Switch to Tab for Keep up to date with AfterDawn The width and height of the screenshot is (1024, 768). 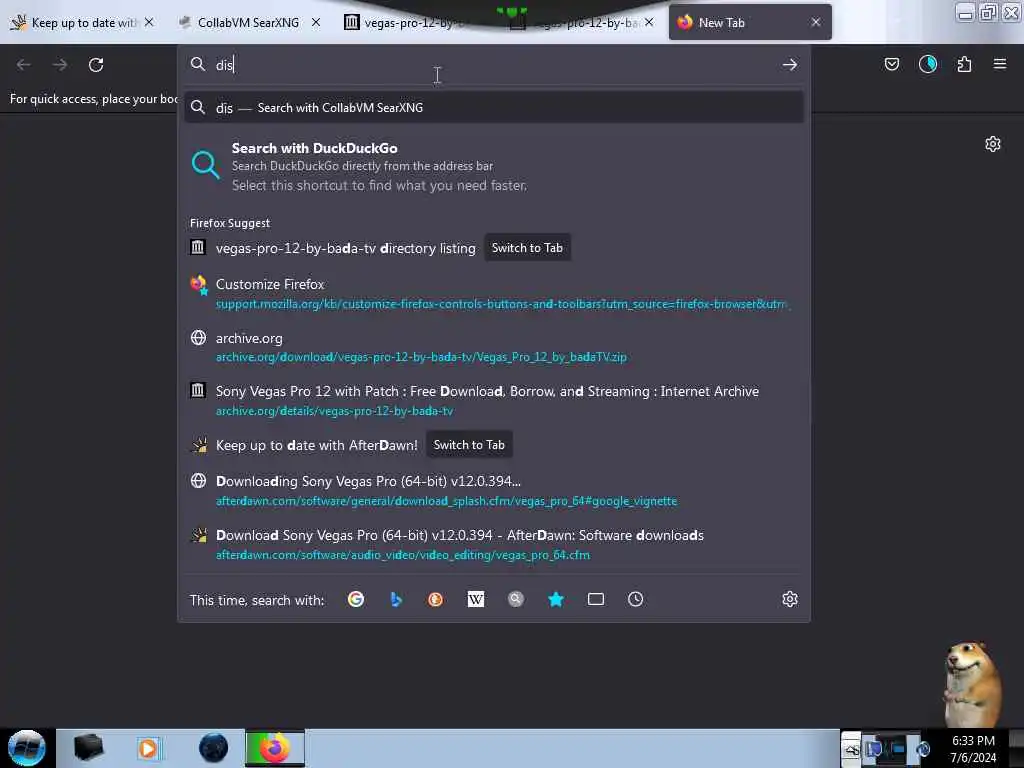[469, 445]
